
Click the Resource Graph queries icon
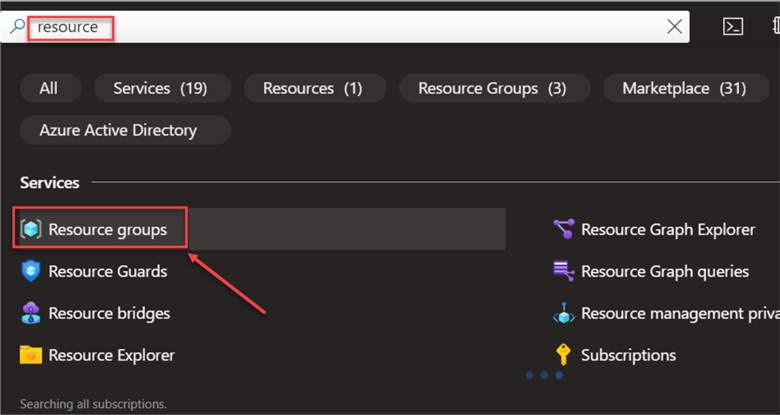coord(564,271)
